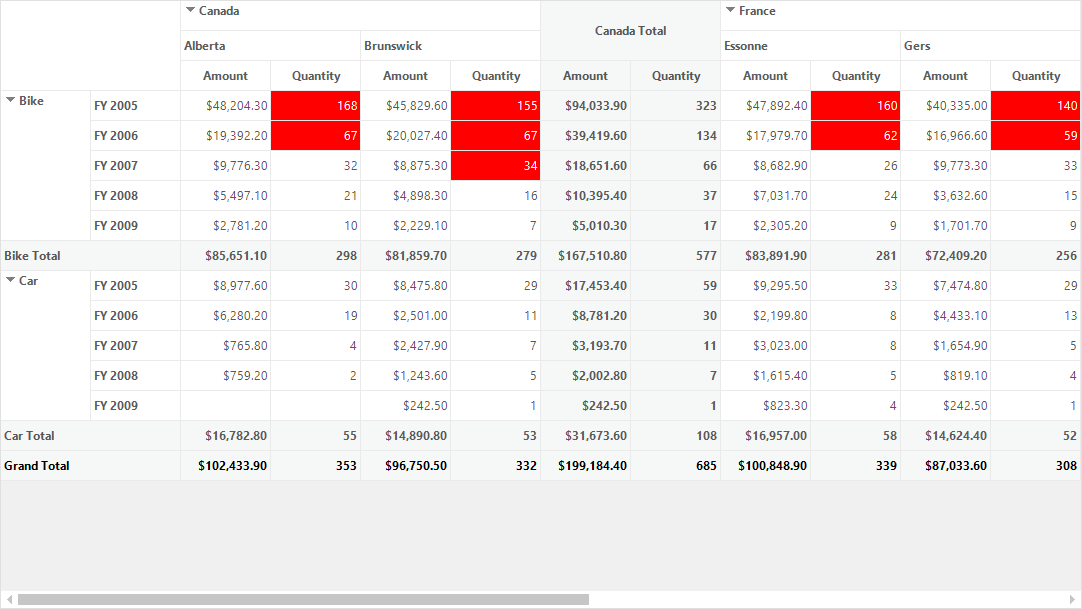Click the $85,651.10 Bike Total cell
Image resolution: width=1082 pixels, height=609 pixels.
[x=225, y=256]
